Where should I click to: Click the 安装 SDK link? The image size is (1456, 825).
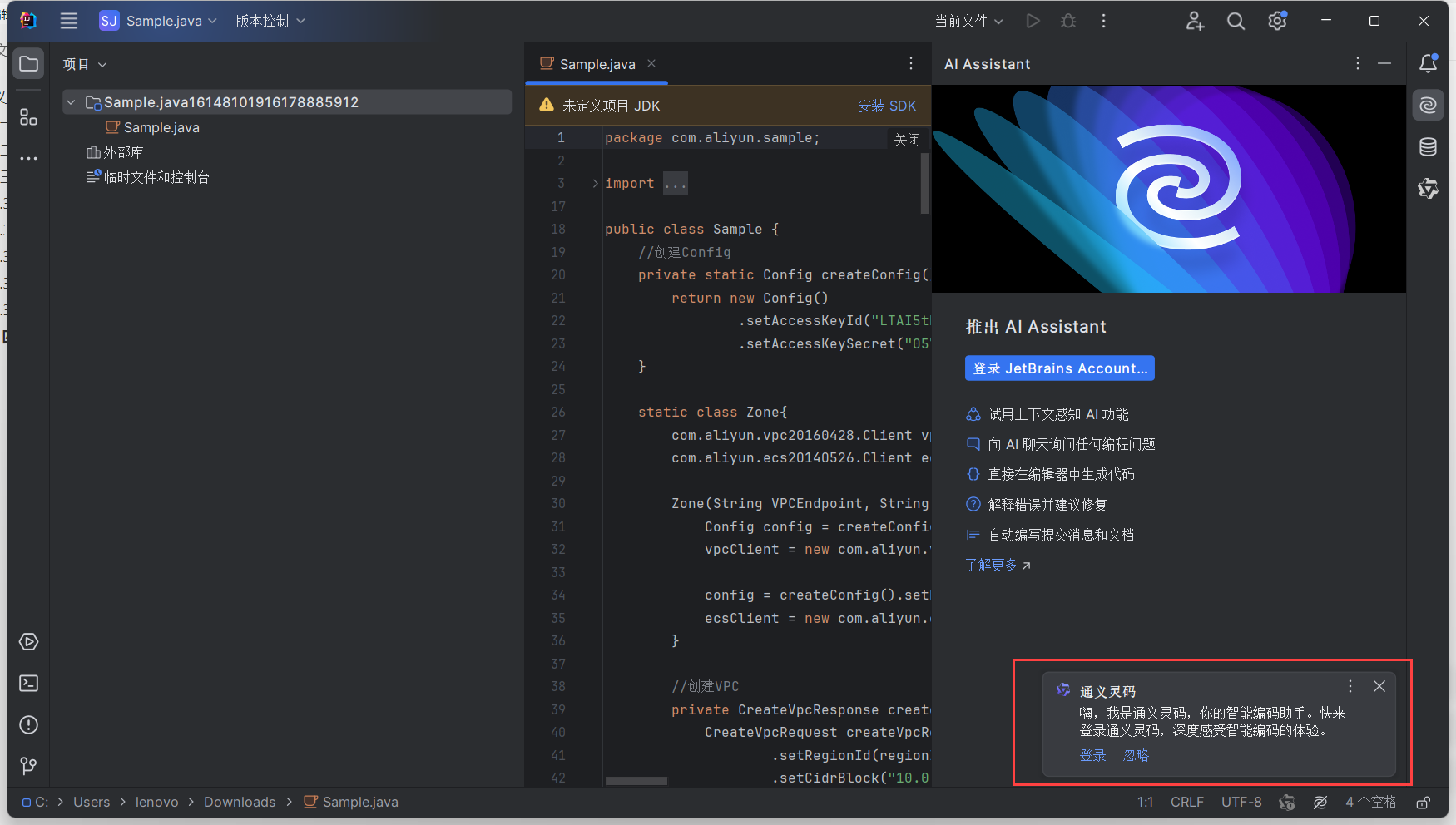(x=887, y=106)
